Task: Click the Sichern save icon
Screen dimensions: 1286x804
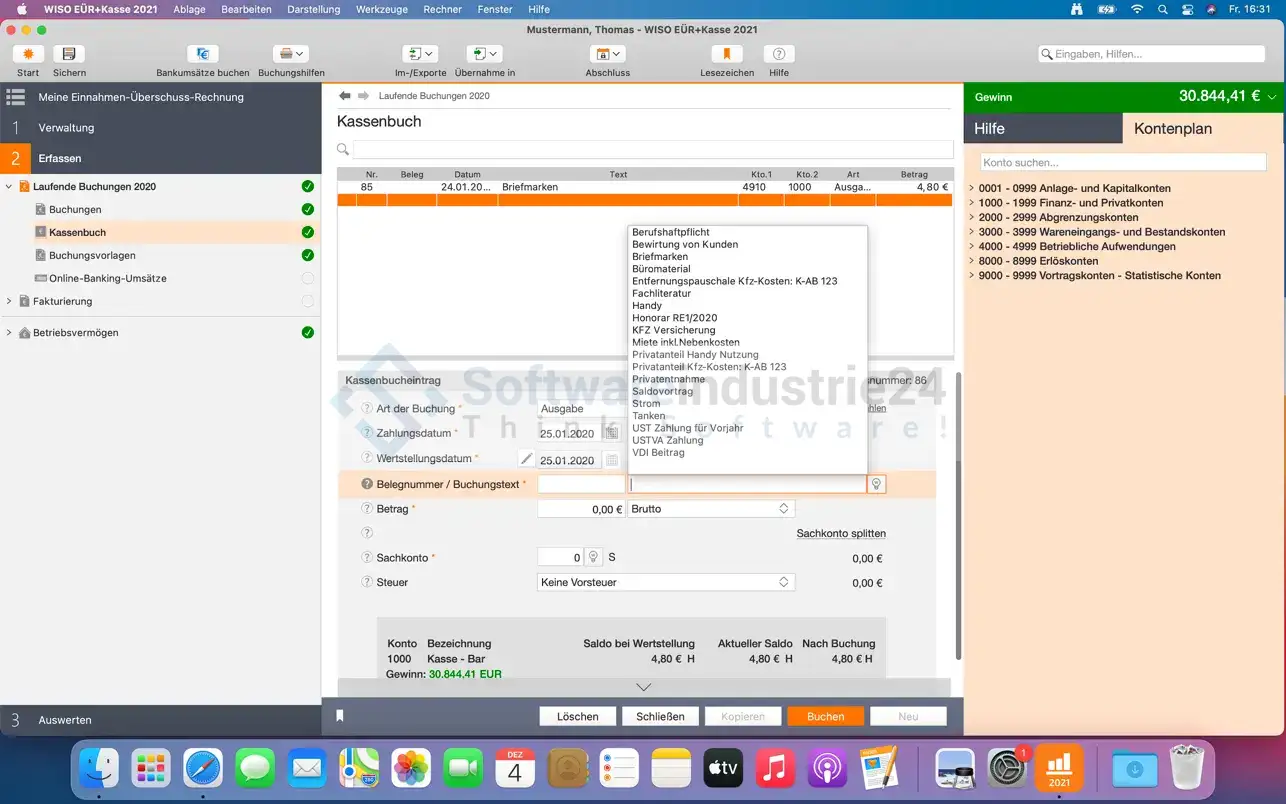Action: coord(69,55)
